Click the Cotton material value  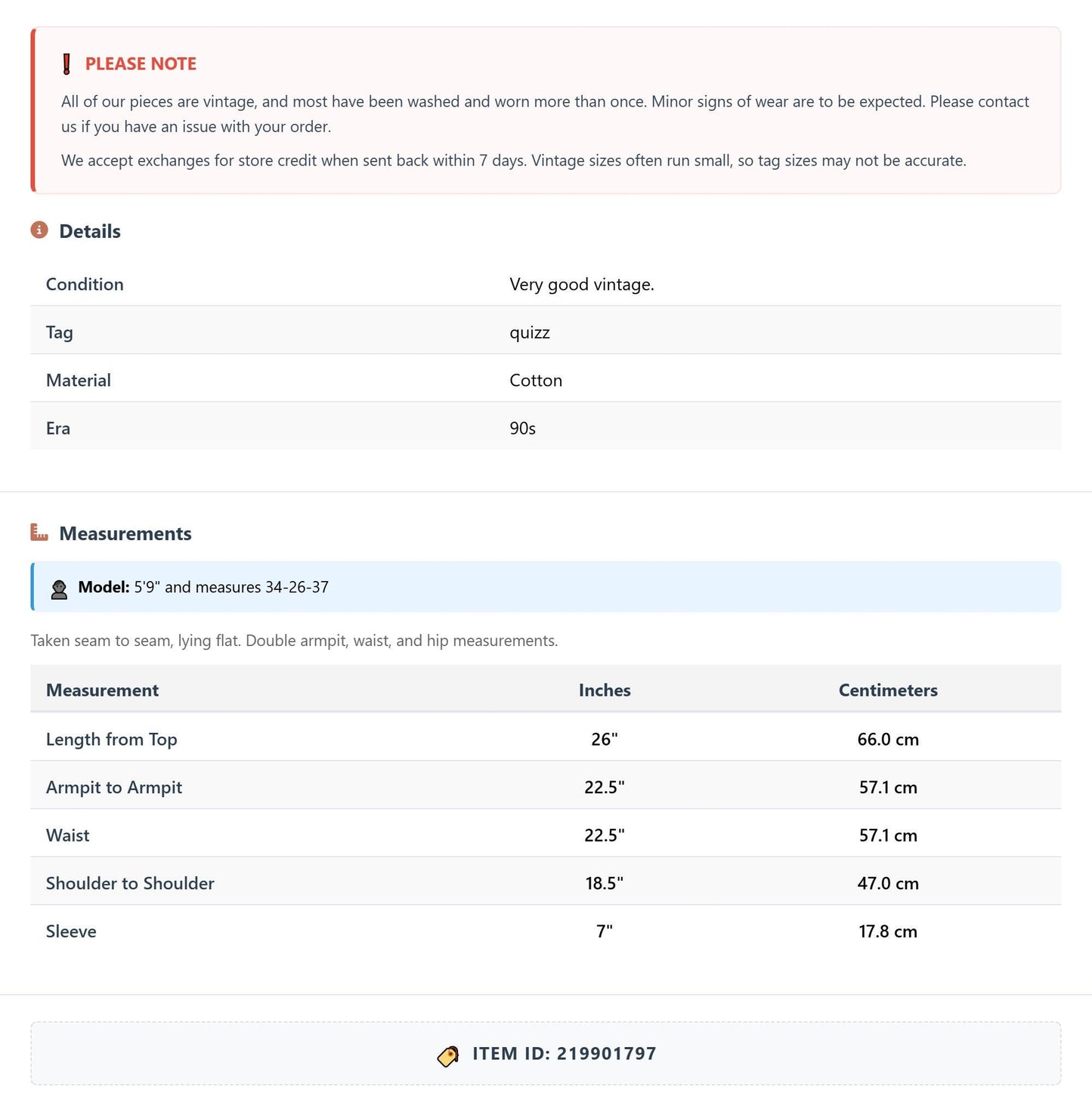(x=536, y=381)
